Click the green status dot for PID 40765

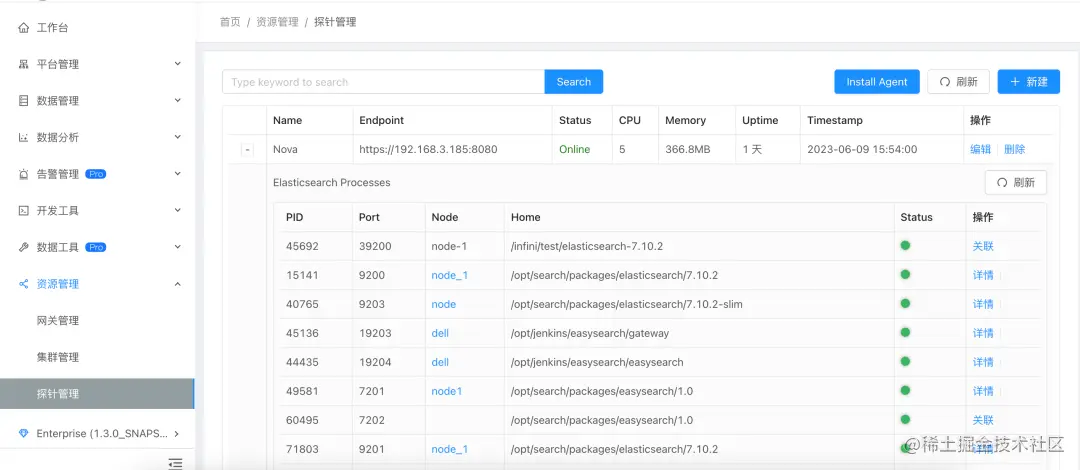point(905,303)
